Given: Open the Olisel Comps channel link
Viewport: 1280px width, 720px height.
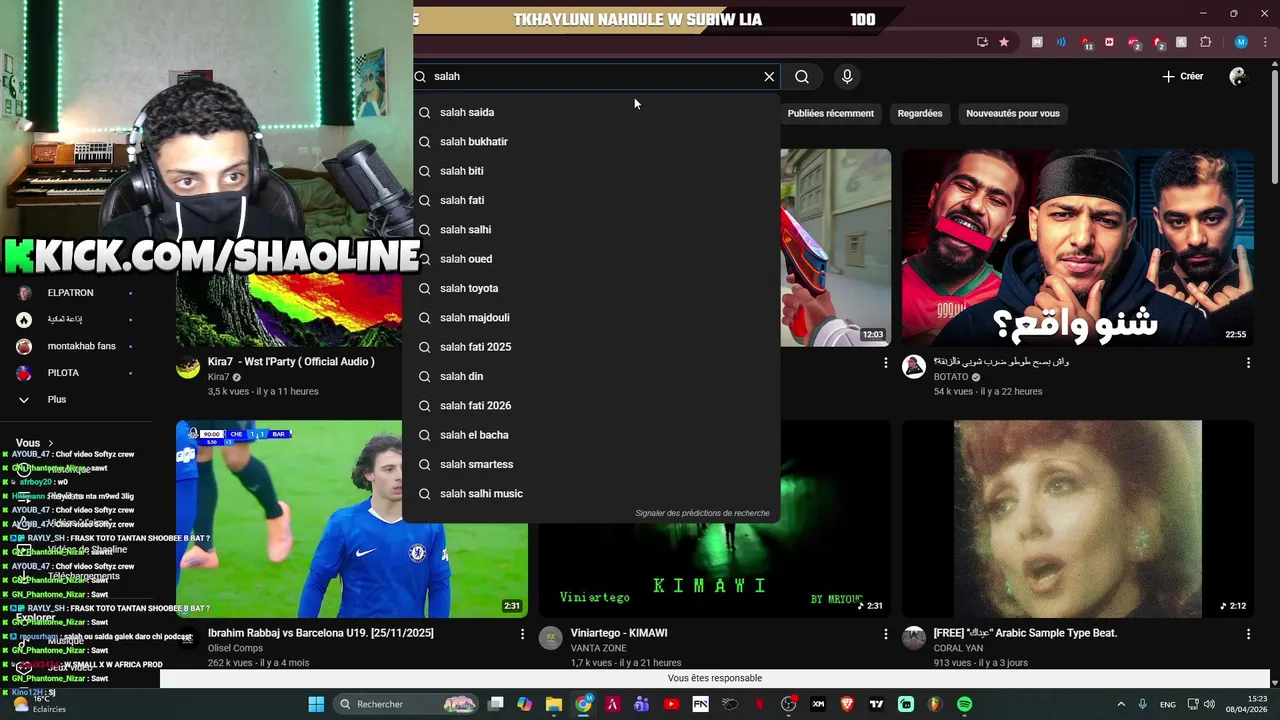Looking at the screenshot, I should click(x=235, y=648).
